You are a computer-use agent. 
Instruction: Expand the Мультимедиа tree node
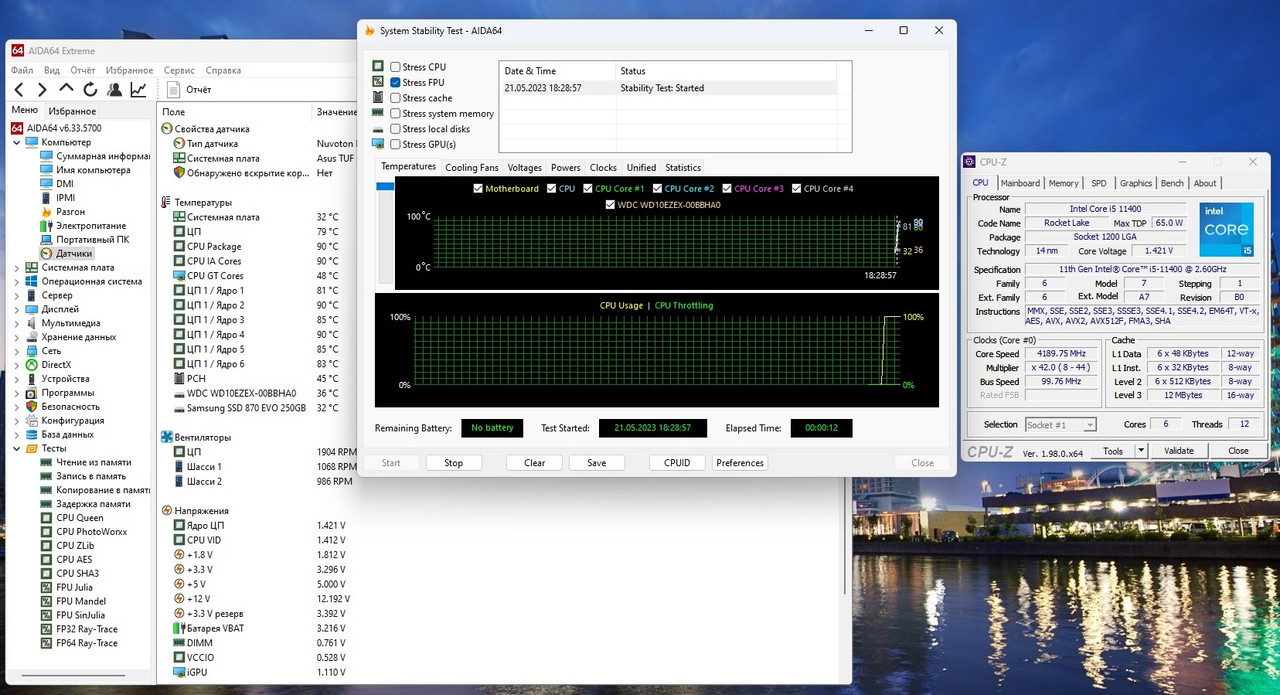coord(16,323)
